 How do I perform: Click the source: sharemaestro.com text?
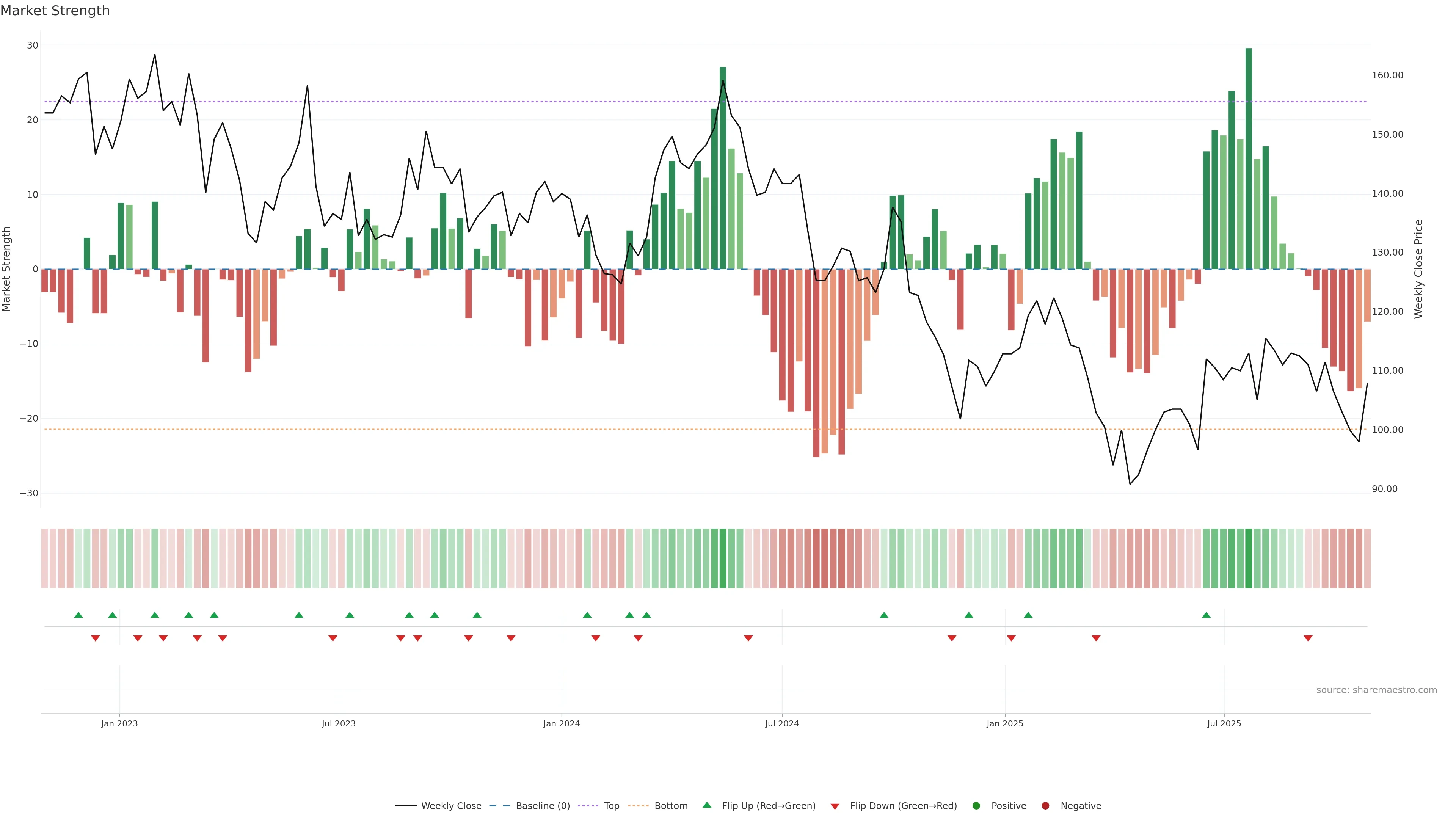pyautogui.click(x=1376, y=690)
